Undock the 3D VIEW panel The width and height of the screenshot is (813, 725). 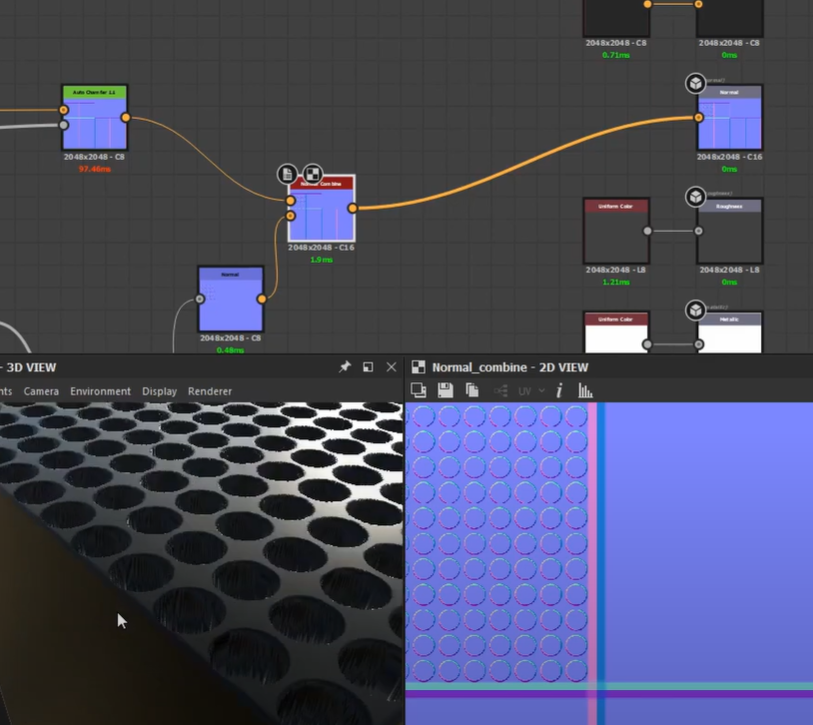[x=368, y=367]
